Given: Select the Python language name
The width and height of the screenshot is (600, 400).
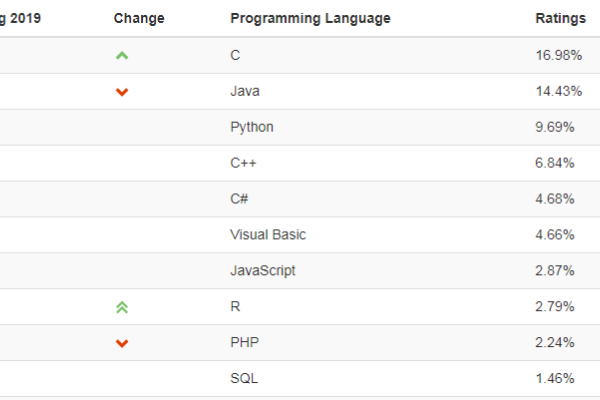Looking at the screenshot, I should (252, 127).
